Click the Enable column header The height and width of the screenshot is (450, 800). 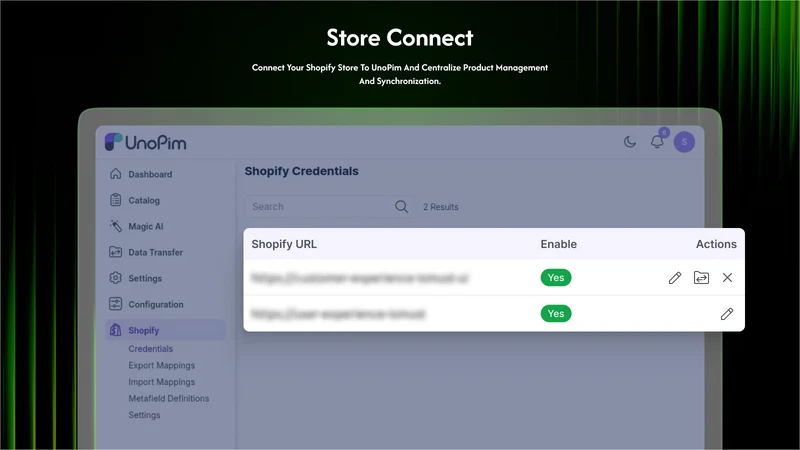pyautogui.click(x=559, y=244)
